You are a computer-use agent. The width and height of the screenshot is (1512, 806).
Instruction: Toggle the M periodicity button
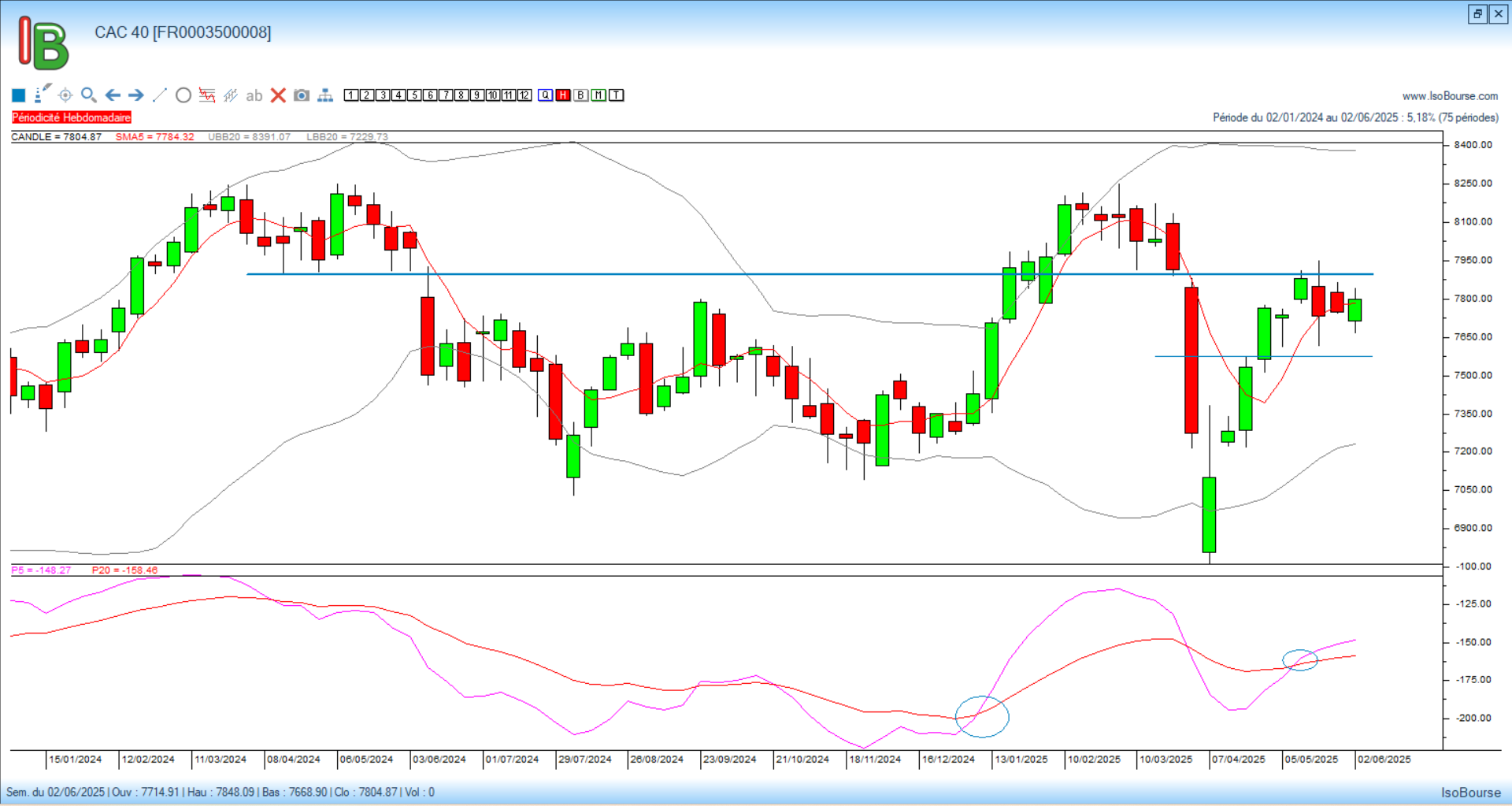pyautogui.click(x=598, y=95)
